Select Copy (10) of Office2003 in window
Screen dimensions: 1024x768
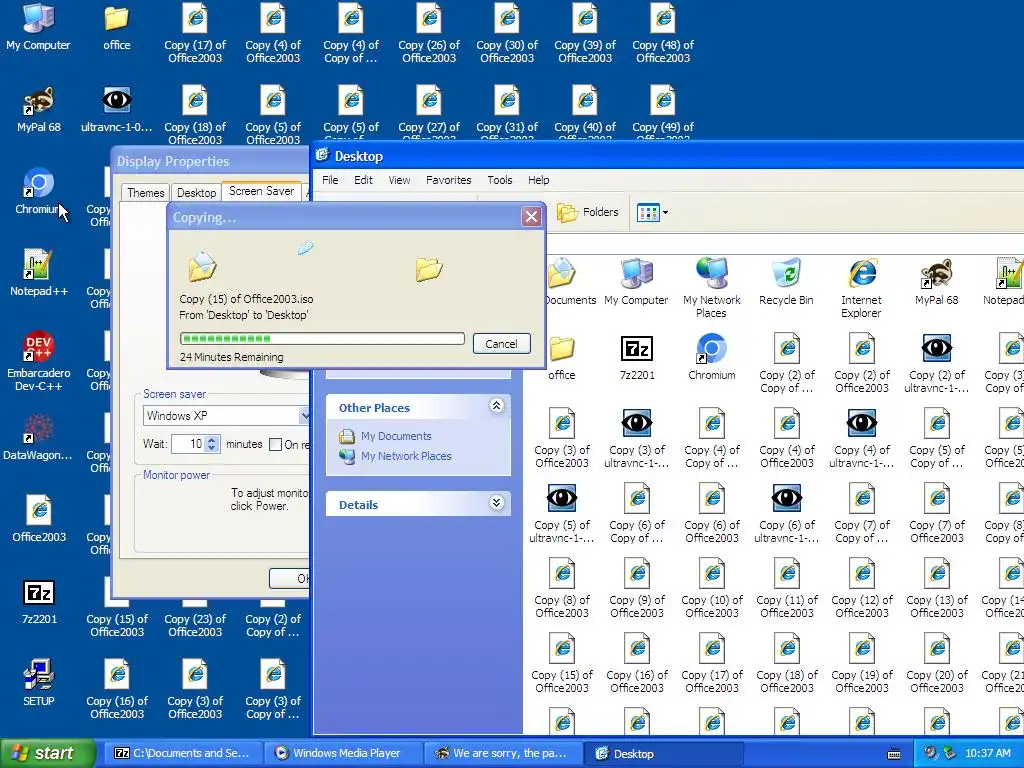click(x=712, y=588)
